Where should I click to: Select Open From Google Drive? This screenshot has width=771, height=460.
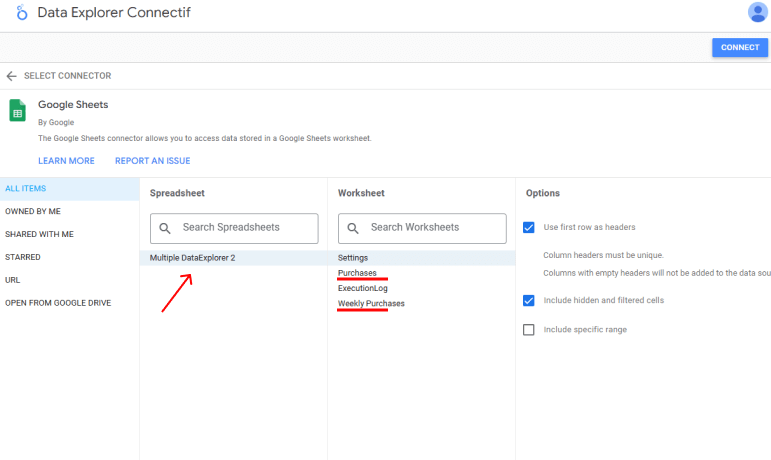(x=58, y=303)
